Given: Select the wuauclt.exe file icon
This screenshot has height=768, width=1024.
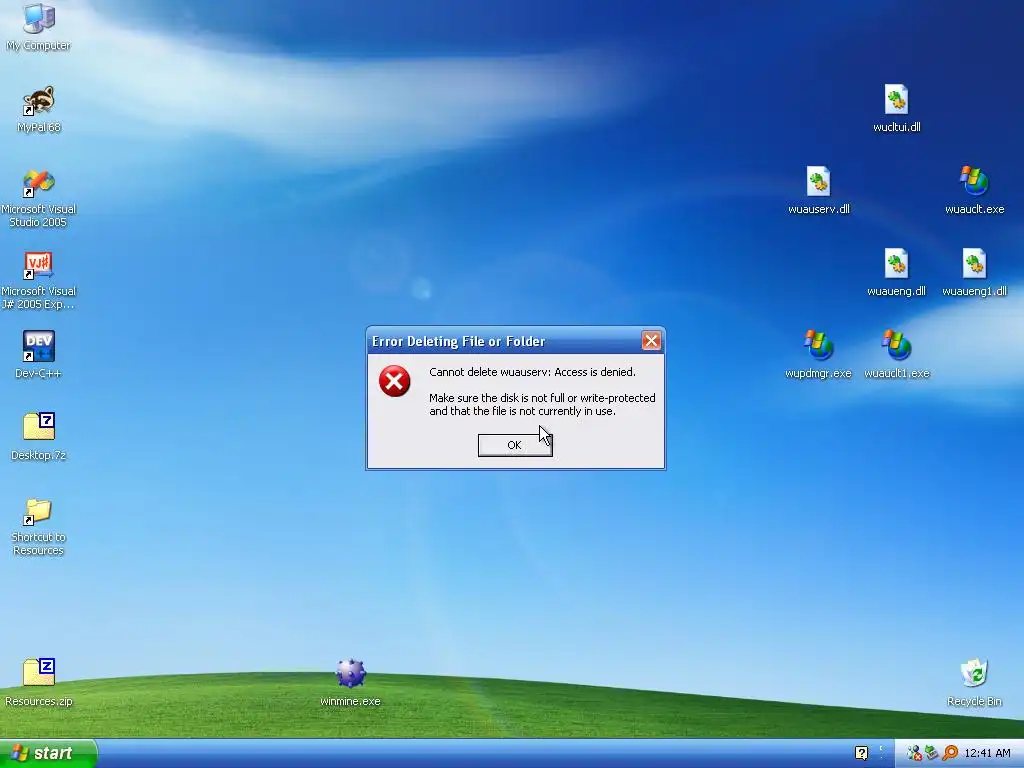Looking at the screenshot, I should point(974,190).
